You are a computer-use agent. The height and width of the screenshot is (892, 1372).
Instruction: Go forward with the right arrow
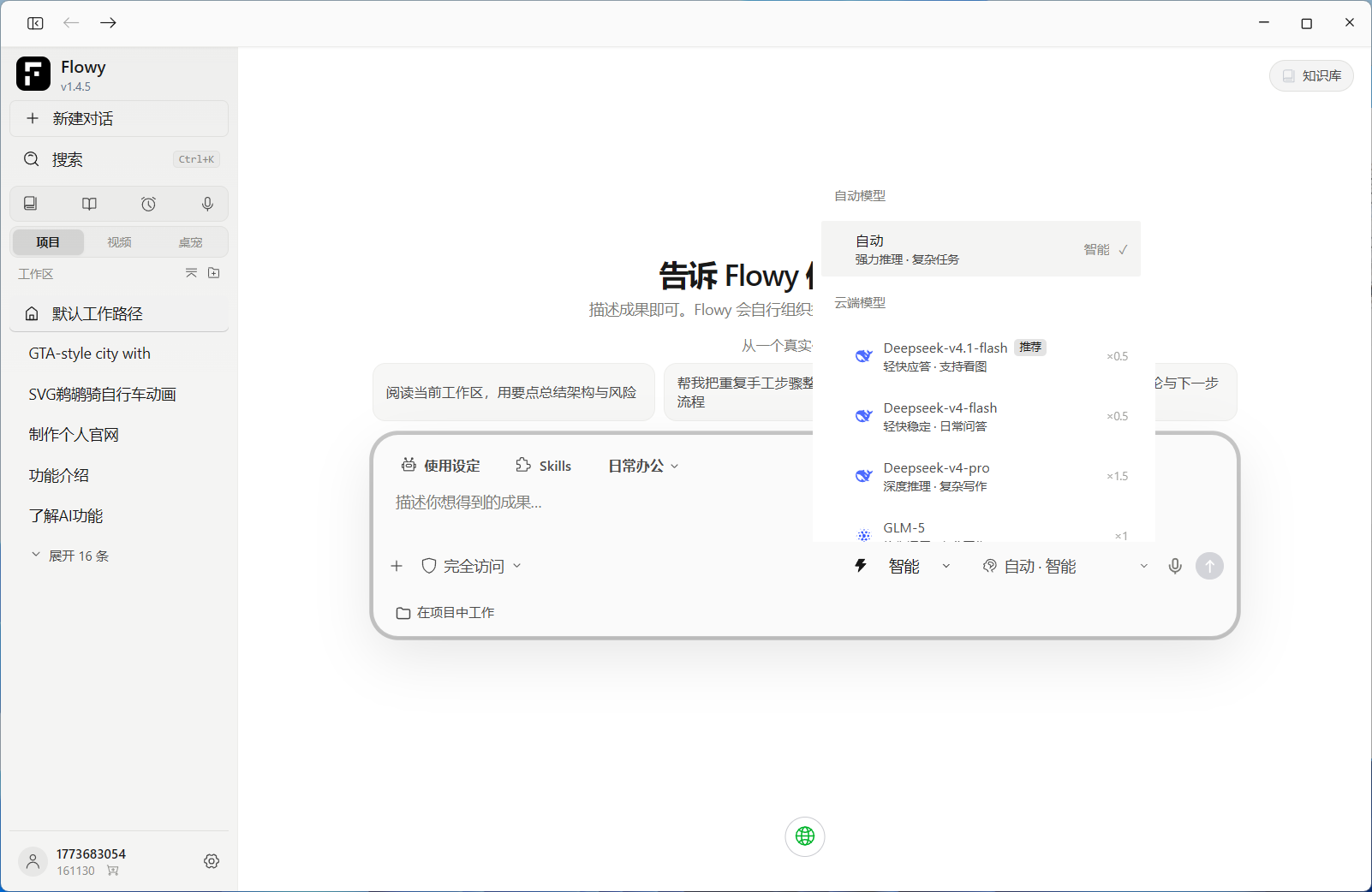point(108,23)
